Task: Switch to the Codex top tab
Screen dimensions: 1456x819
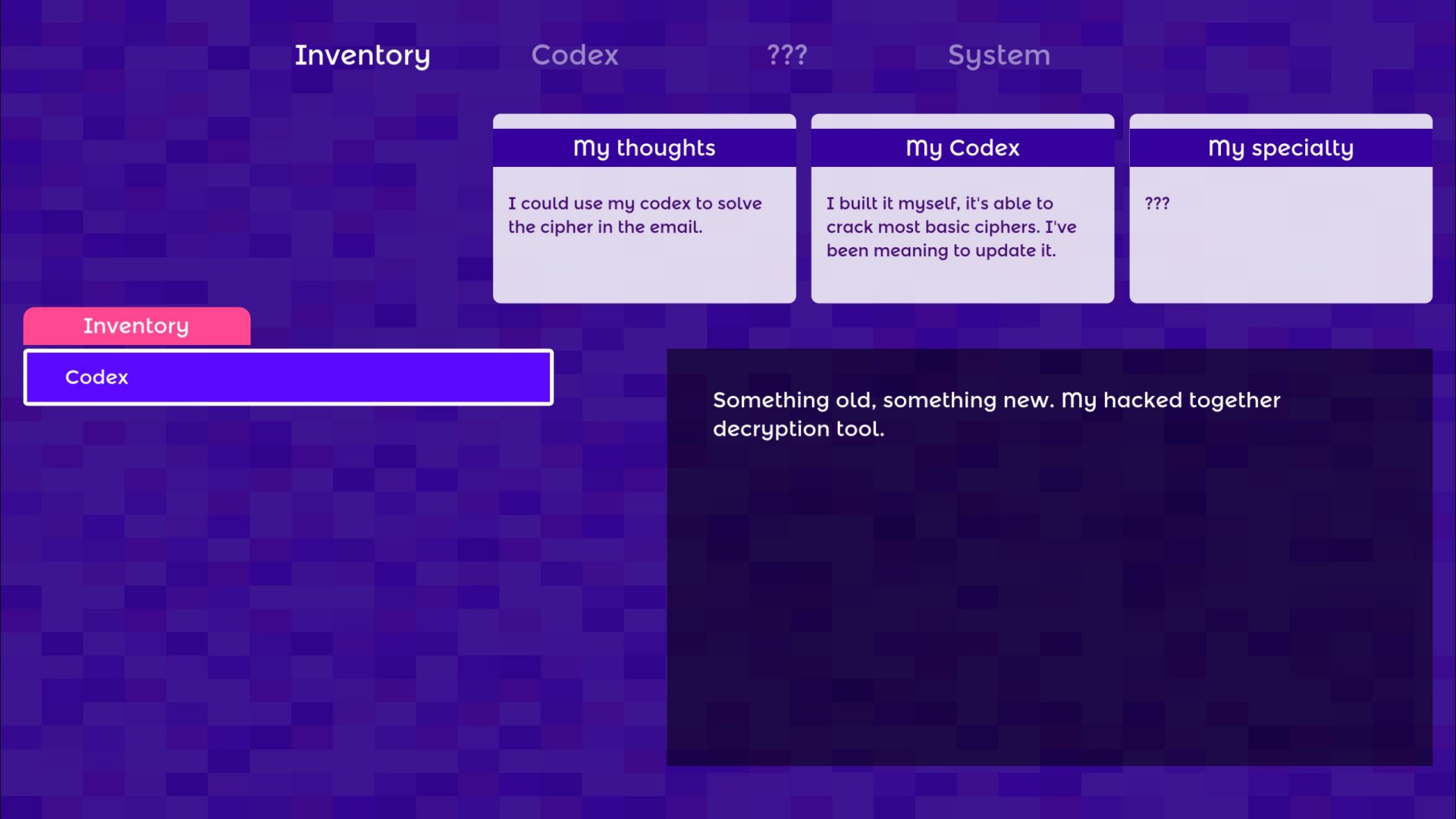Action: point(574,55)
